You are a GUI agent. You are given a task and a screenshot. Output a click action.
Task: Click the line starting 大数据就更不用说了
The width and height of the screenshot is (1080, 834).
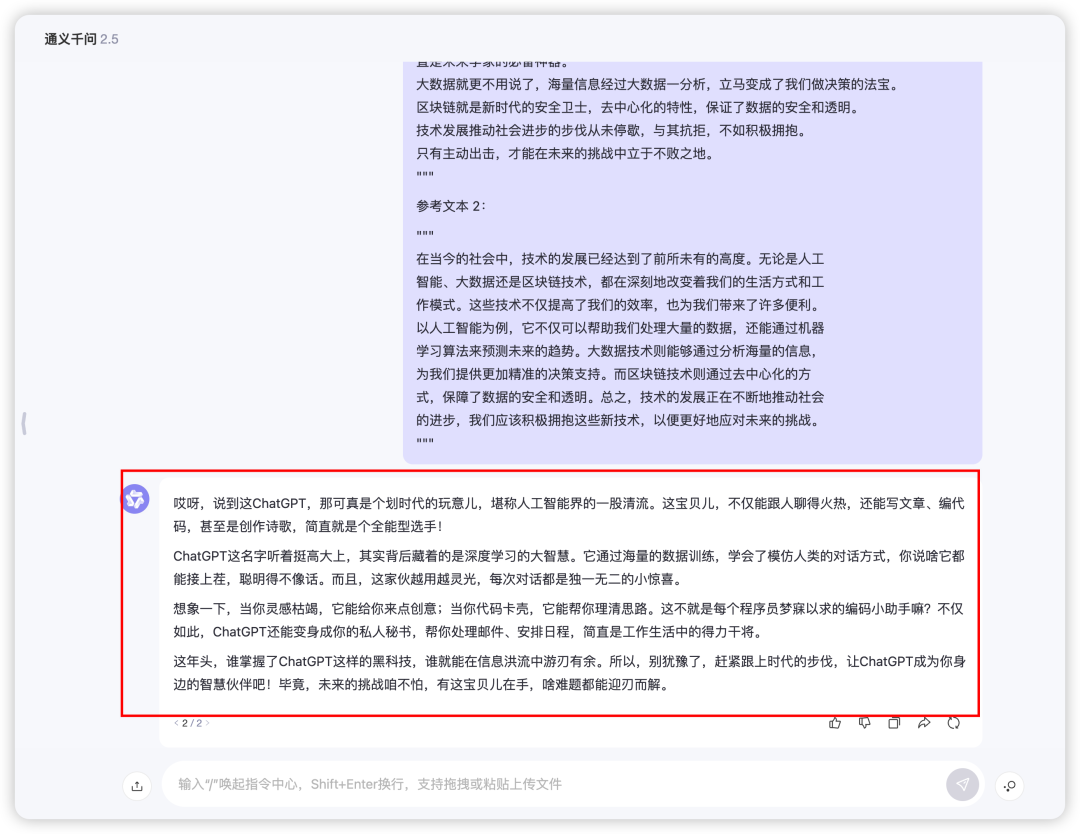(659, 85)
